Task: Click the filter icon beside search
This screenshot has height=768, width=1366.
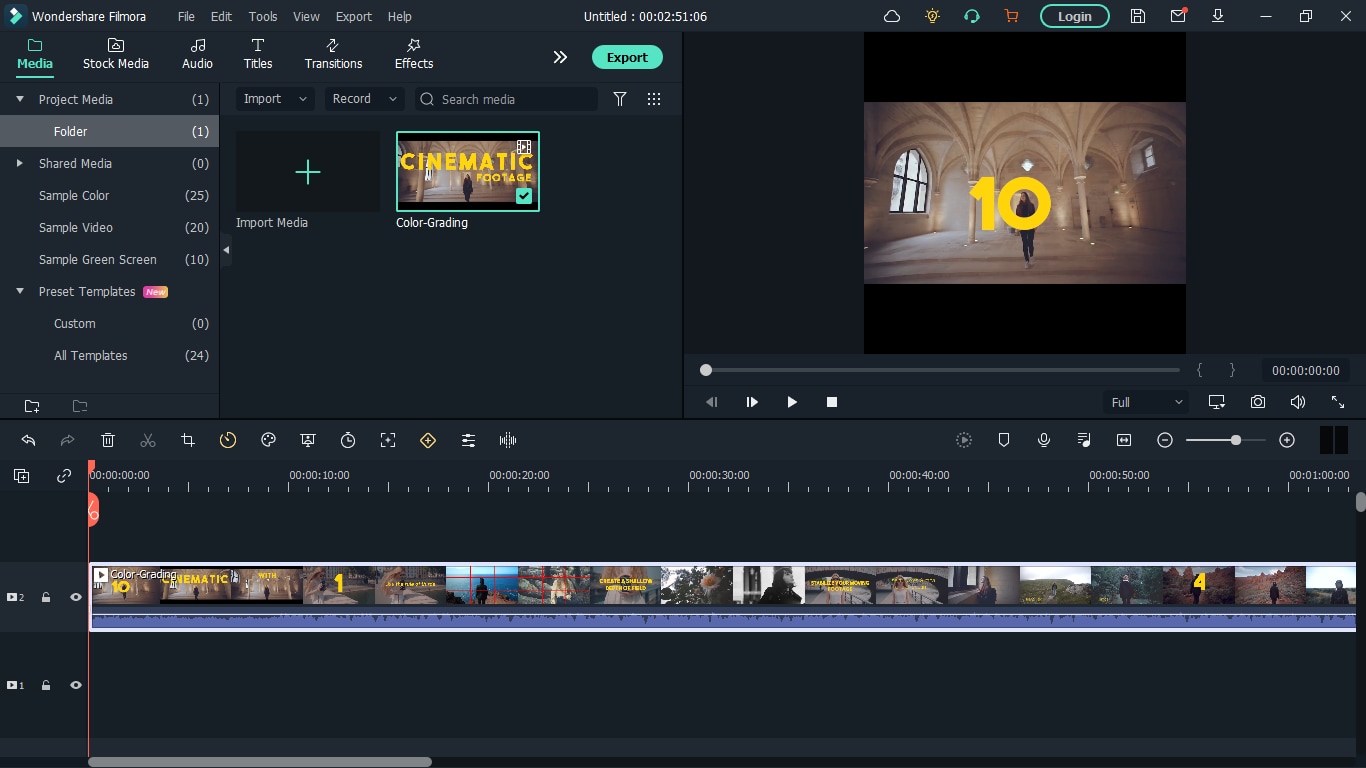Action: [620, 99]
